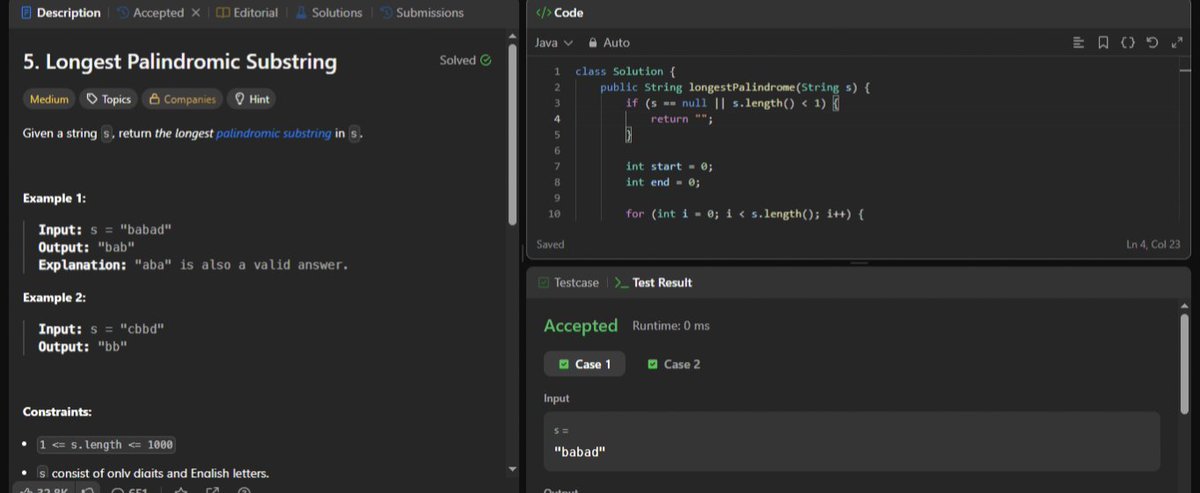This screenshot has width=1200, height=493.
Task: Open the Accepted submission tab
Action: point(150,13)
